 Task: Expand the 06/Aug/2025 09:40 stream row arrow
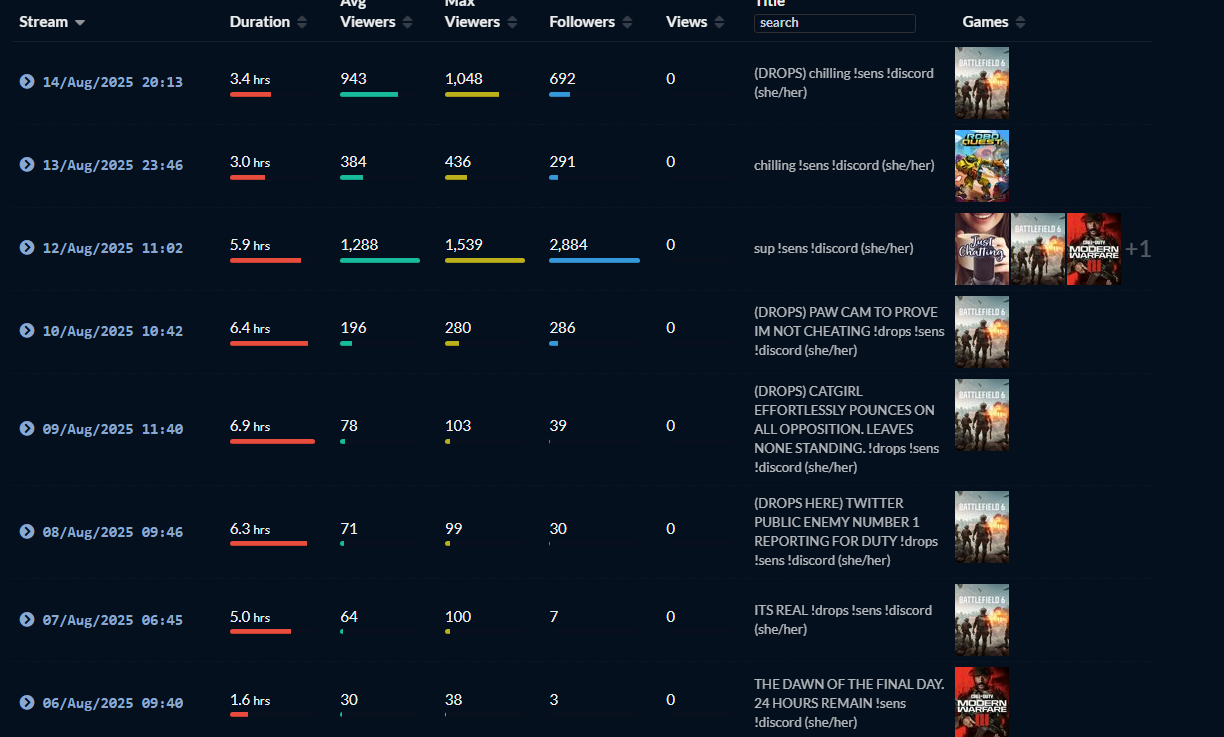tap(27, 703)
